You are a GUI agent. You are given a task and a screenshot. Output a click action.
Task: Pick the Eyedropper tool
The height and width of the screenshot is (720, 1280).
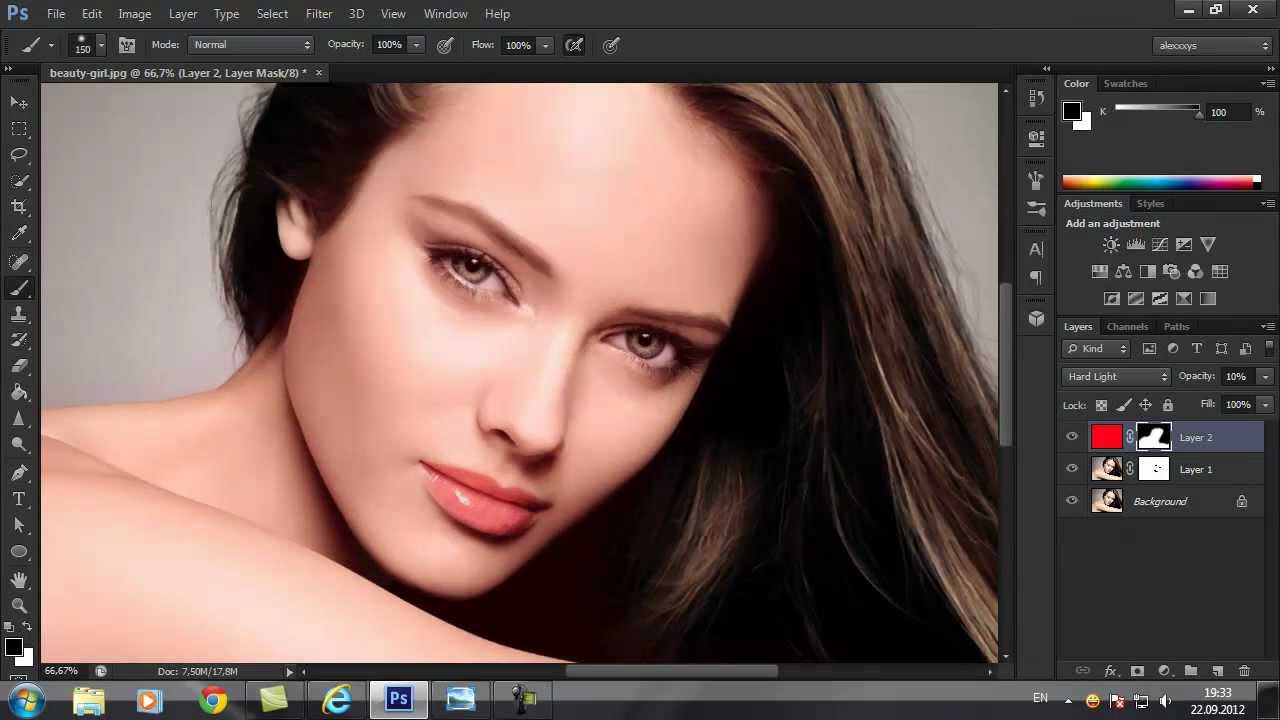pos(19,233)
